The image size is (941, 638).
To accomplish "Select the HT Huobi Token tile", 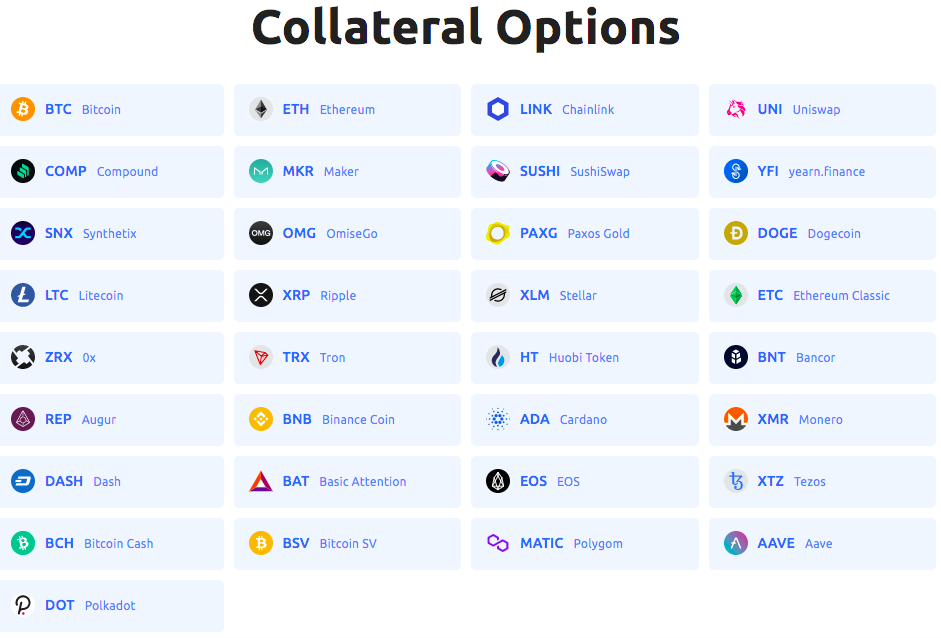I will coord(585,358).
